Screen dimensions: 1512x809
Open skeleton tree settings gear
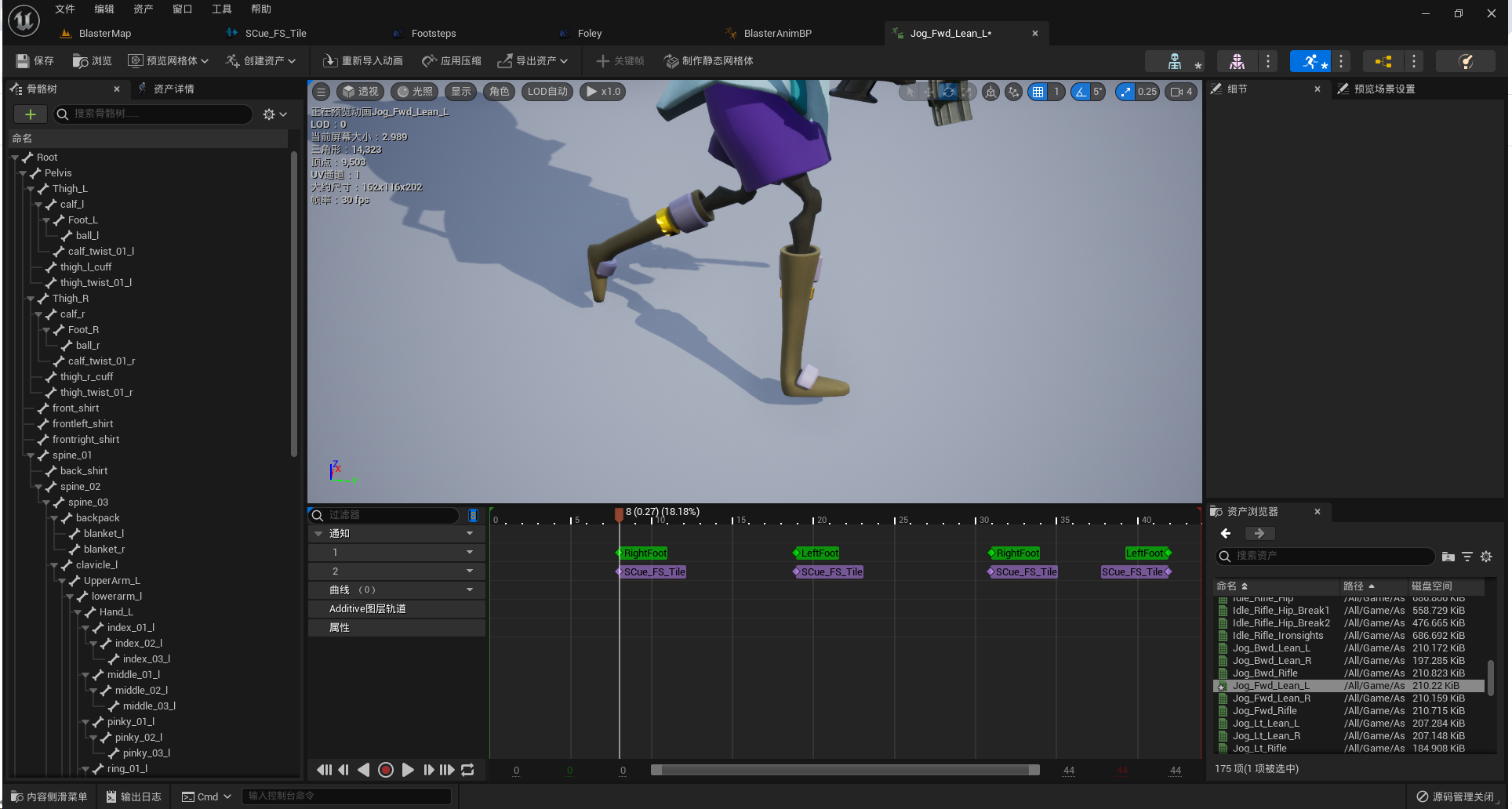point(274,114)
